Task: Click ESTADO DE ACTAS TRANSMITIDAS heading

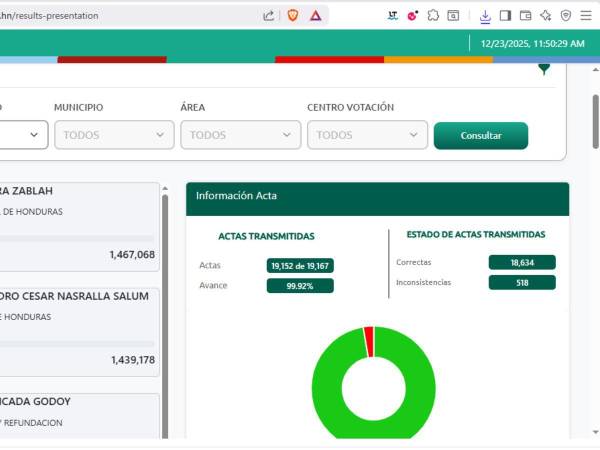Action: tap(476, 235)
